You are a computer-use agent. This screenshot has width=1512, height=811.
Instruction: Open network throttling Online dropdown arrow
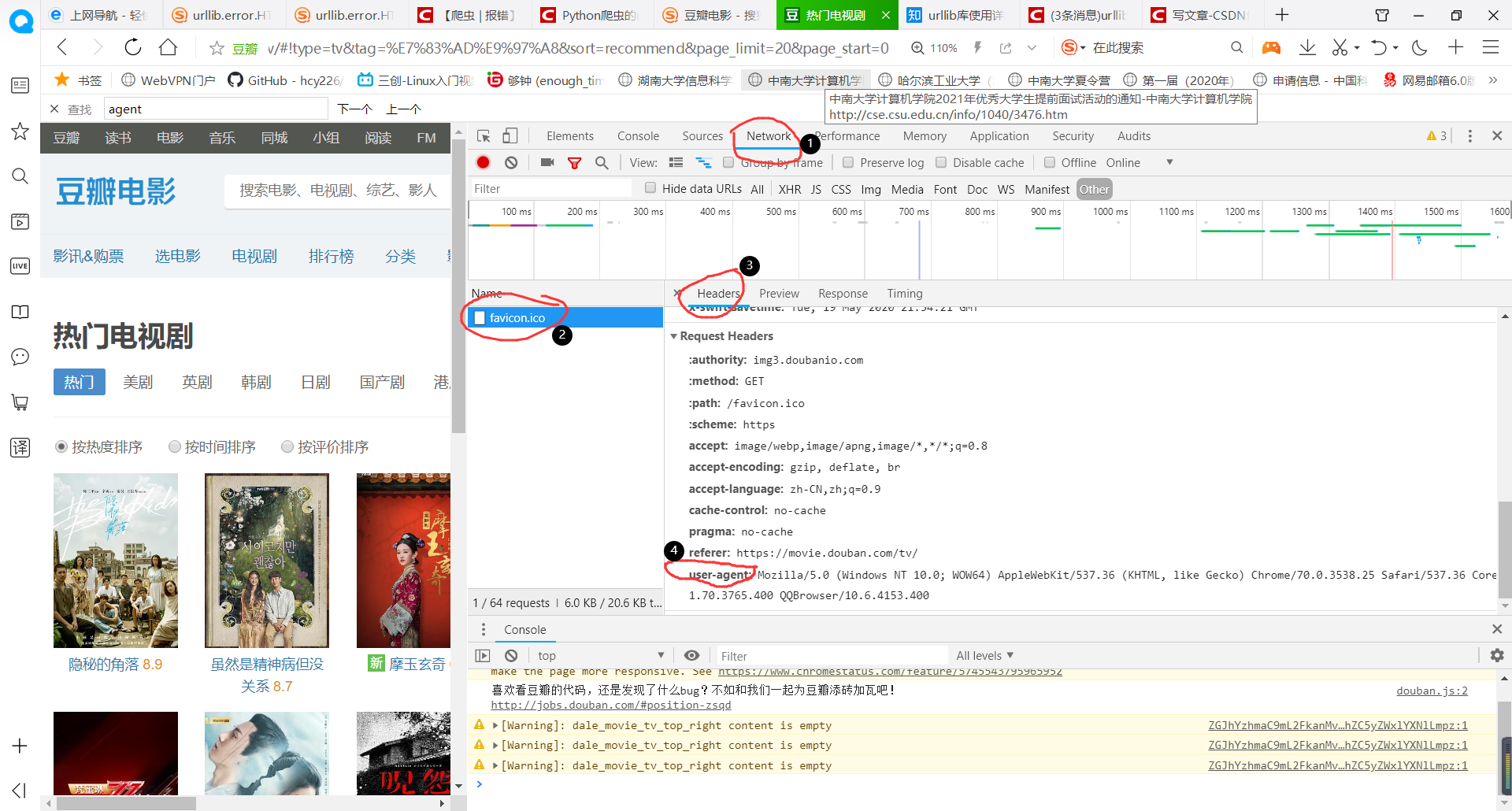[x=1169, y=162]
